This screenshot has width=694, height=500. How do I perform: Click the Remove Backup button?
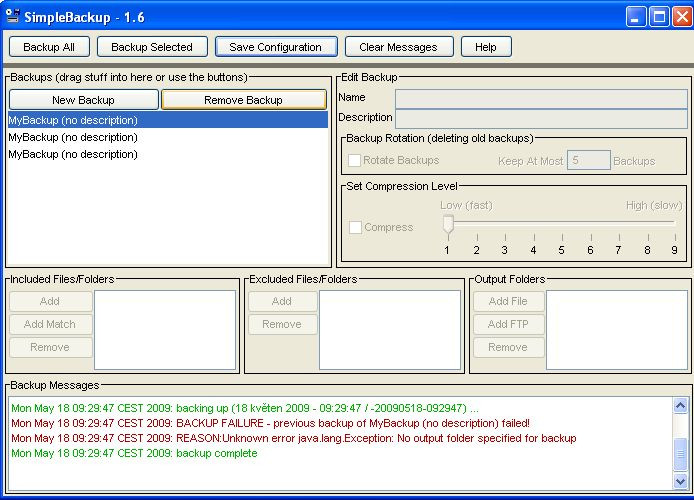click(x=243, y=100)
